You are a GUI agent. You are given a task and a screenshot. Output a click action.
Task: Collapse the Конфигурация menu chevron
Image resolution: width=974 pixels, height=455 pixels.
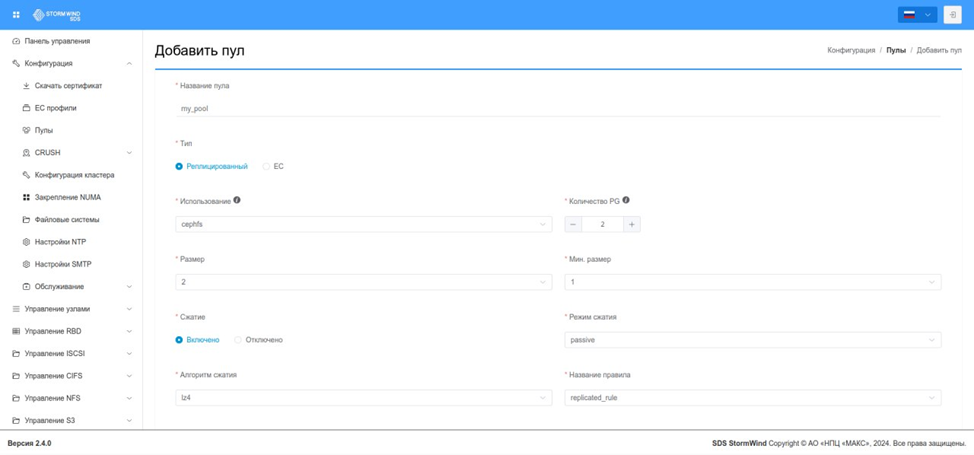[x=129, y=63]
